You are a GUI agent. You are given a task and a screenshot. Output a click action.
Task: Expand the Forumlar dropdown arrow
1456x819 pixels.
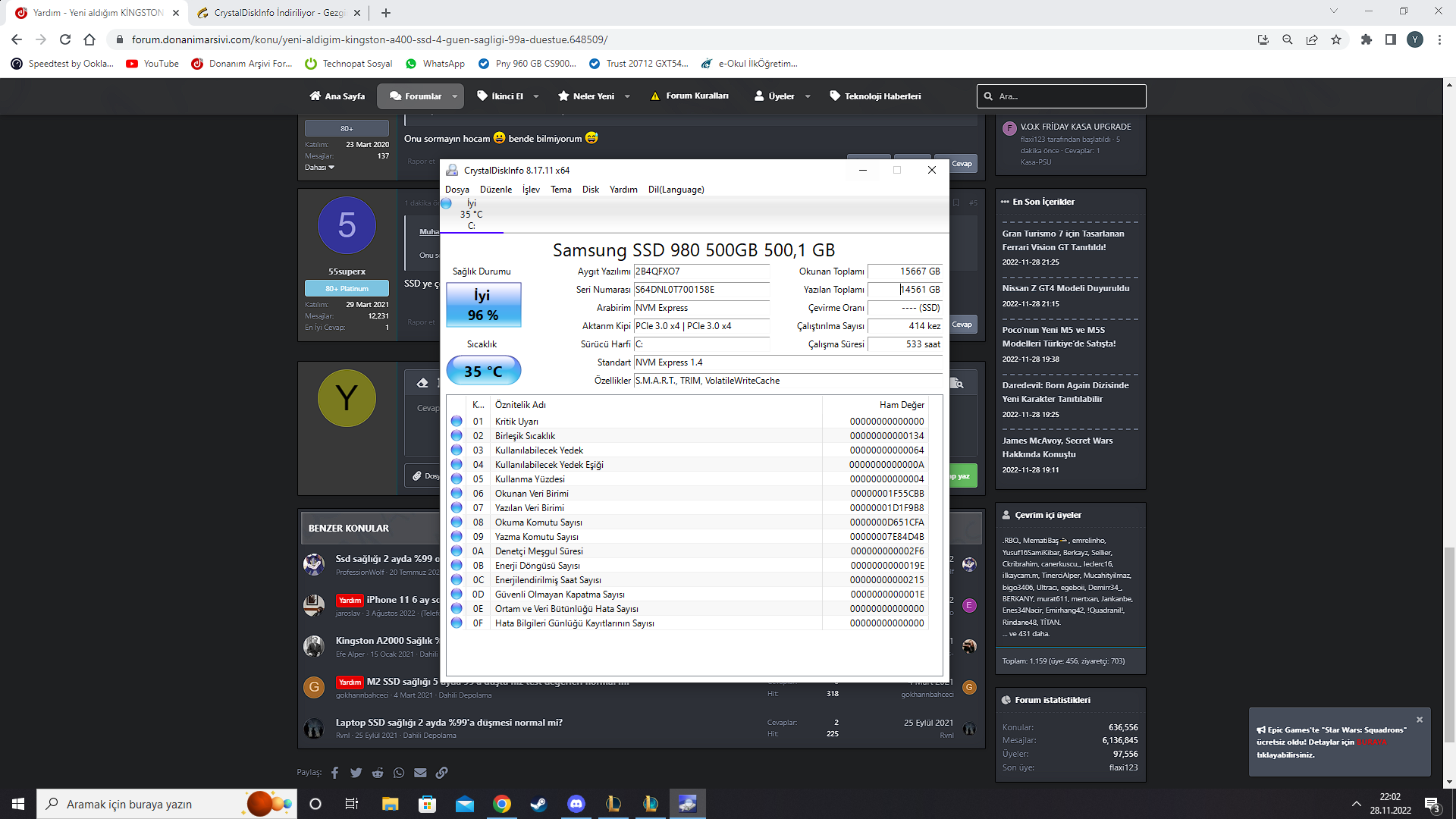(x=455, y=96)
